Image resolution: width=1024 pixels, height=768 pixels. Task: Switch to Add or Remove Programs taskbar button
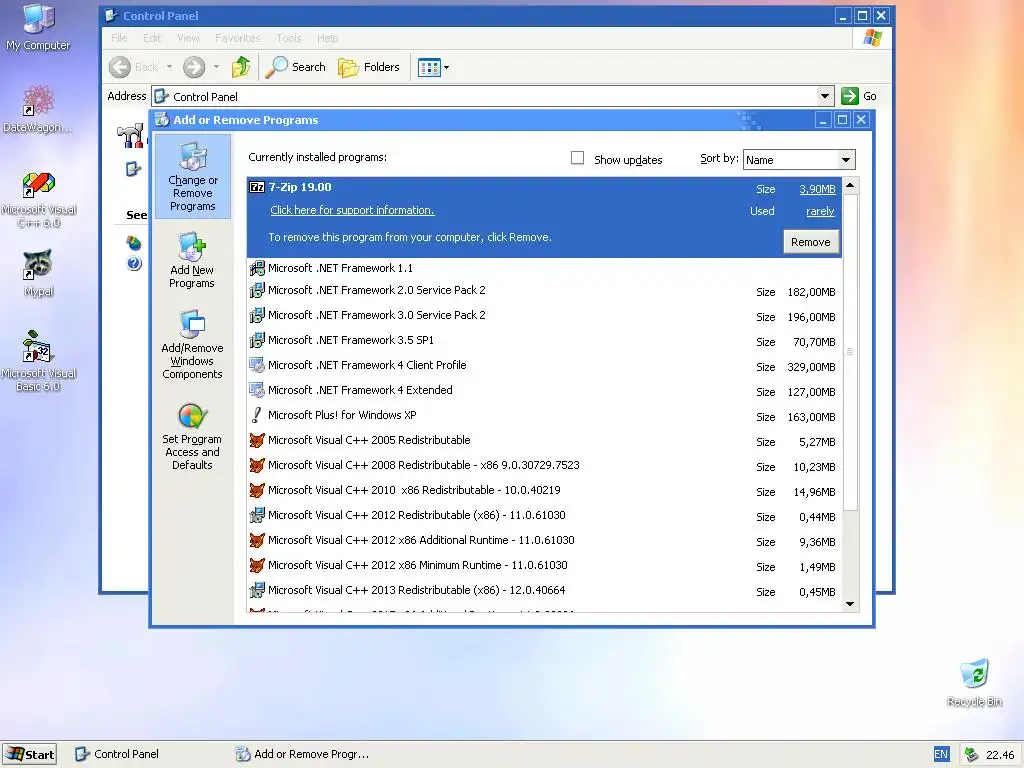point(302,754)
